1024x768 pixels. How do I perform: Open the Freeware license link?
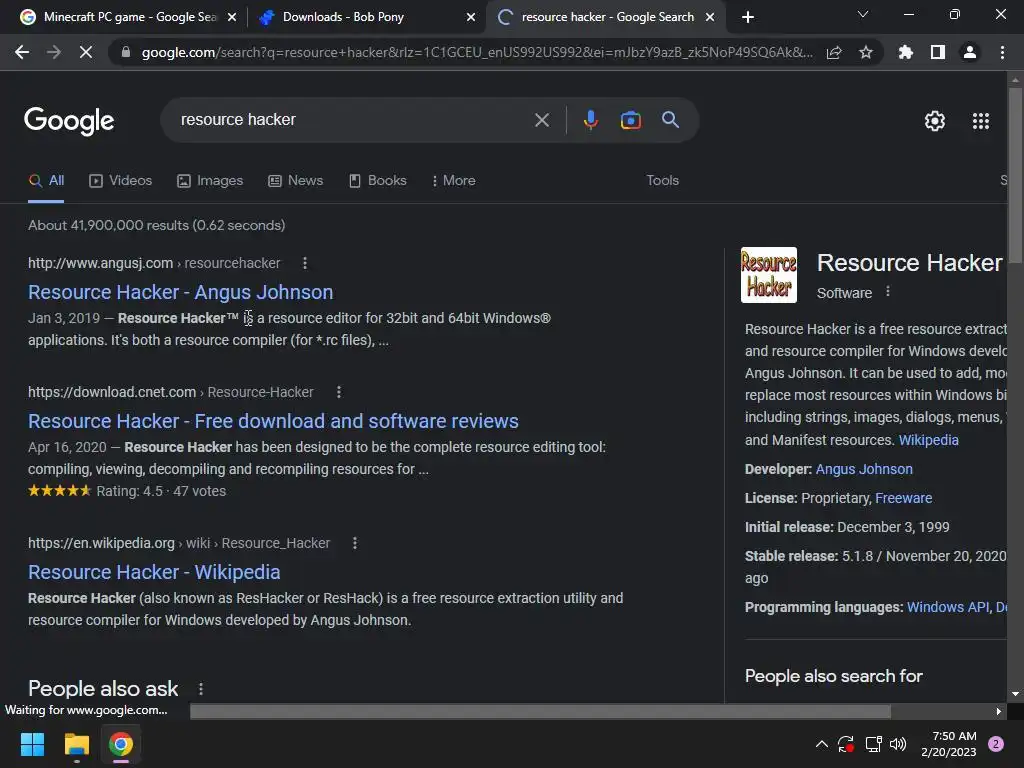pyautogui.click(x=903, y=498)
